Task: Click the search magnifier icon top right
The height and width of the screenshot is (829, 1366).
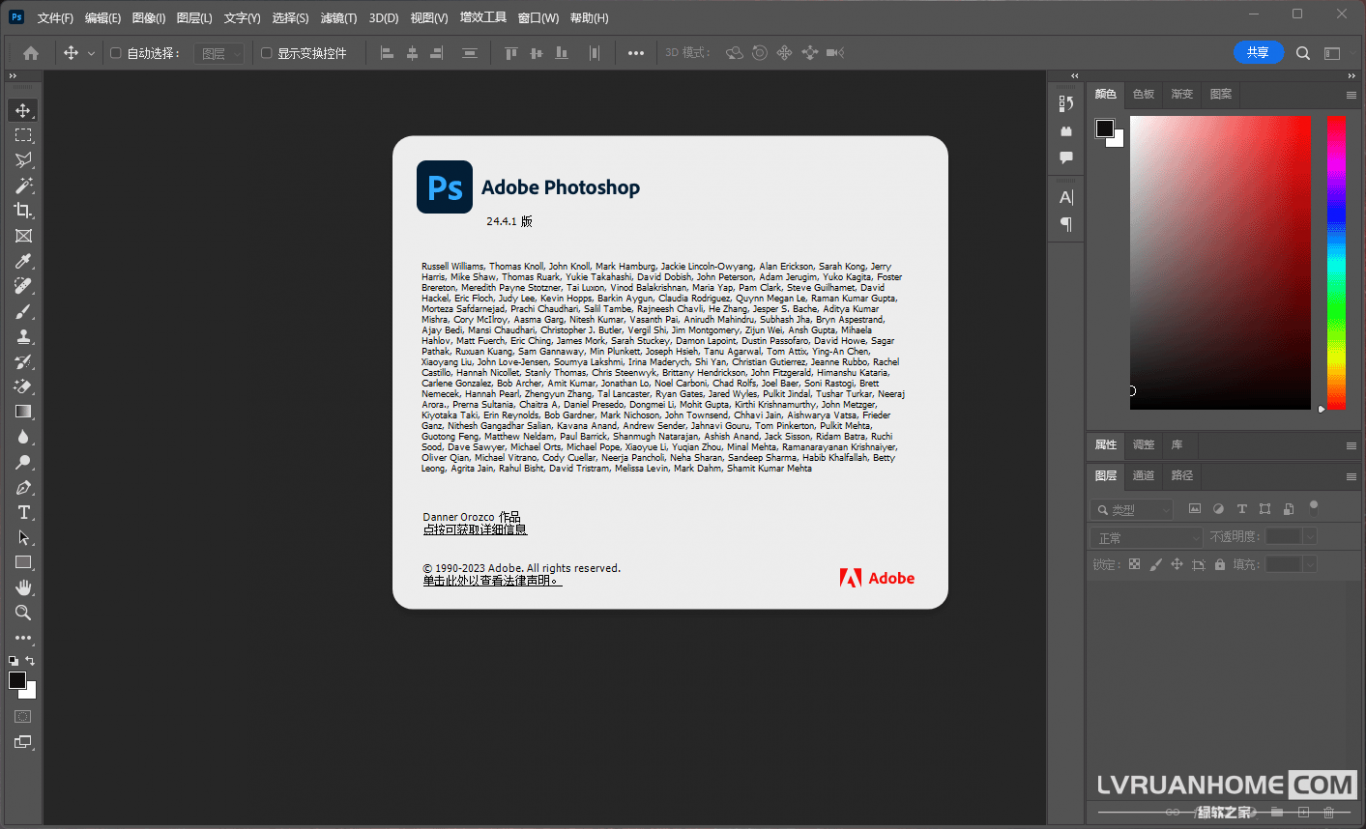Action: pyautogui.click(x=1303, y=53)
